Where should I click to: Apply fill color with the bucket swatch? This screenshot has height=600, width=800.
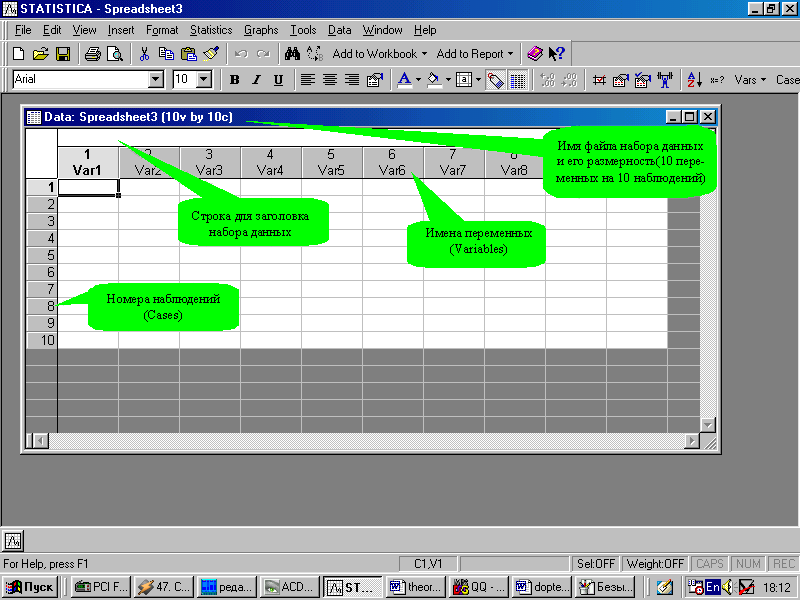[x=434, y=80]
